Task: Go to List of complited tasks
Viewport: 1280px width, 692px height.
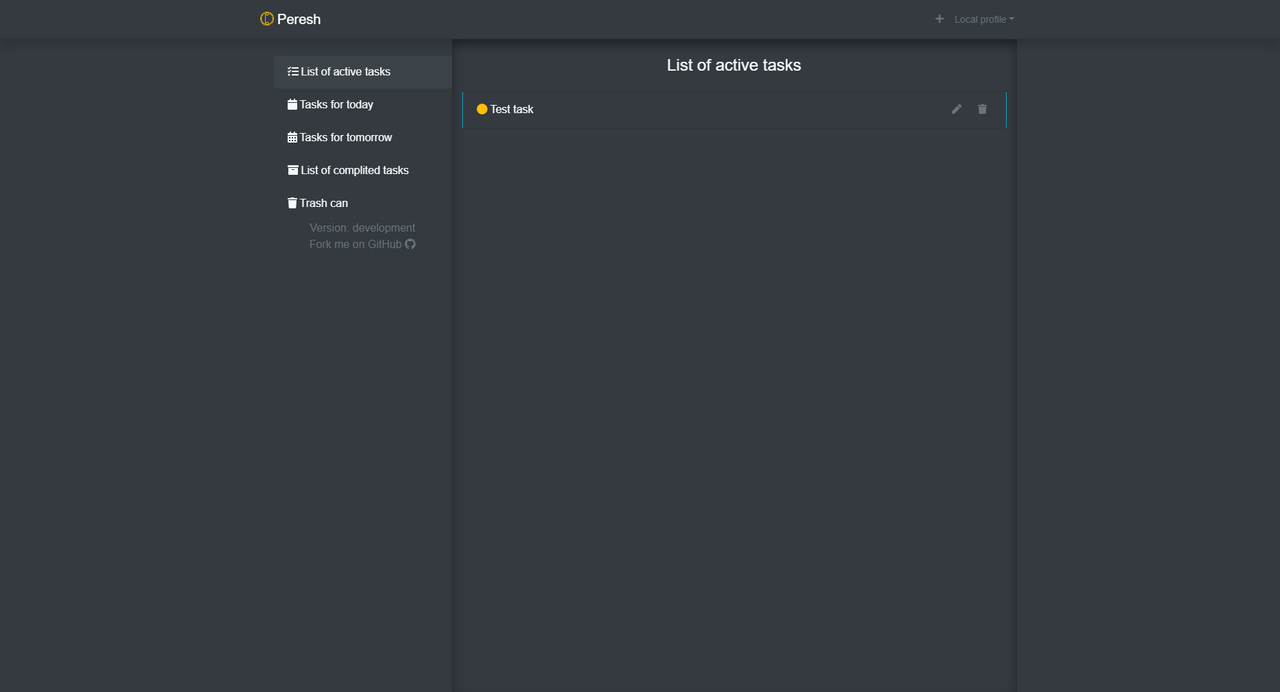Action: 354,170
